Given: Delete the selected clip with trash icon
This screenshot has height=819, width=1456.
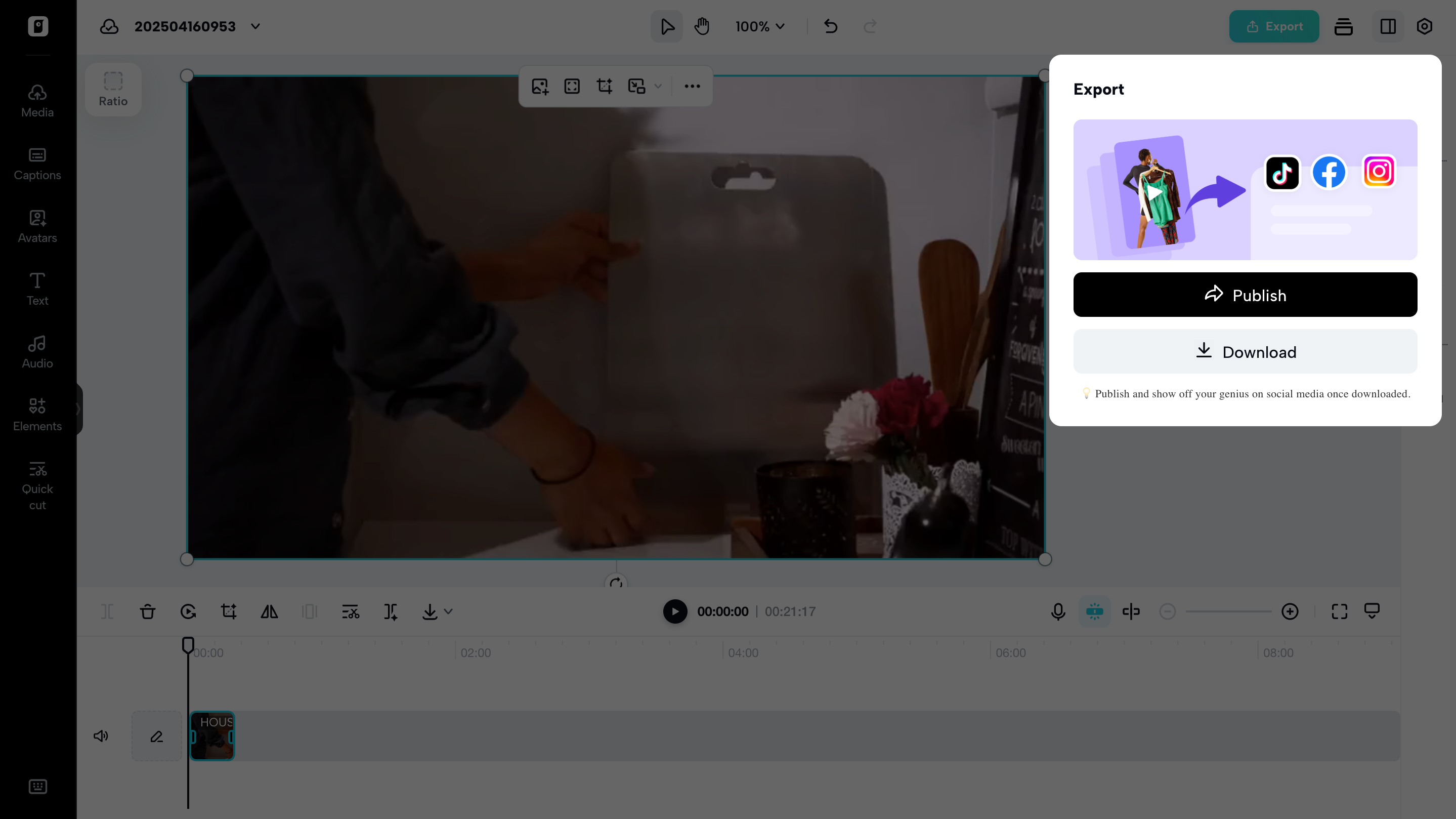Looking at the screenshot, I should coord(148,611).
